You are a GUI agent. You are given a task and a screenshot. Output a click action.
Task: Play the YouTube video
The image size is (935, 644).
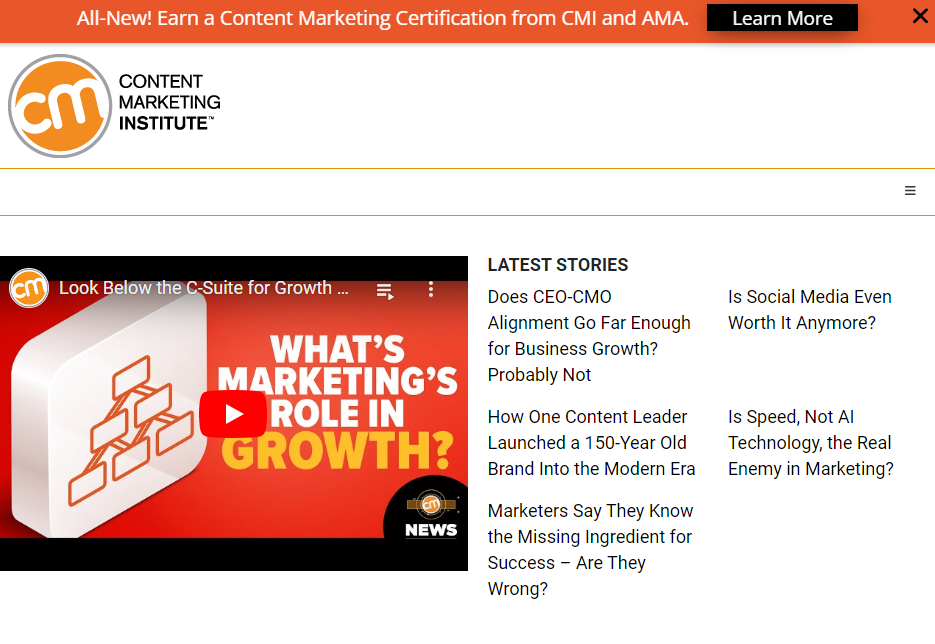pos(233,414)
